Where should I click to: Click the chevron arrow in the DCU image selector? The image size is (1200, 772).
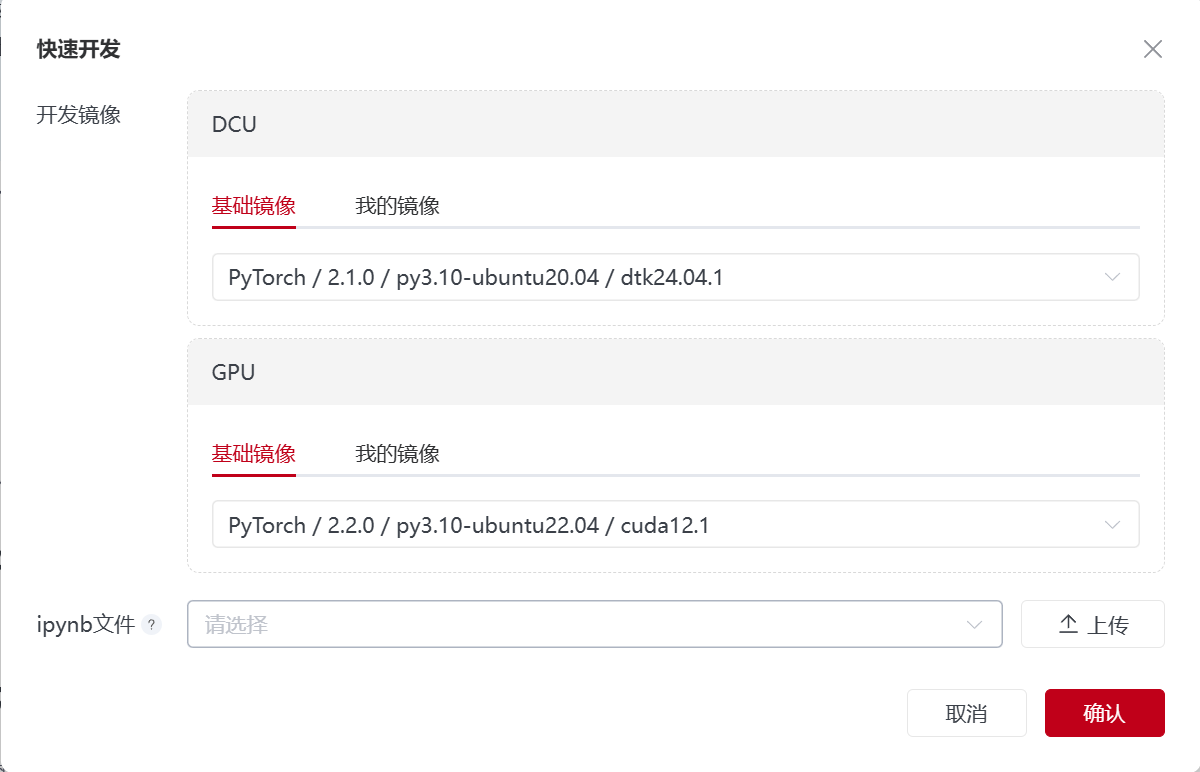coord(1112,277)
